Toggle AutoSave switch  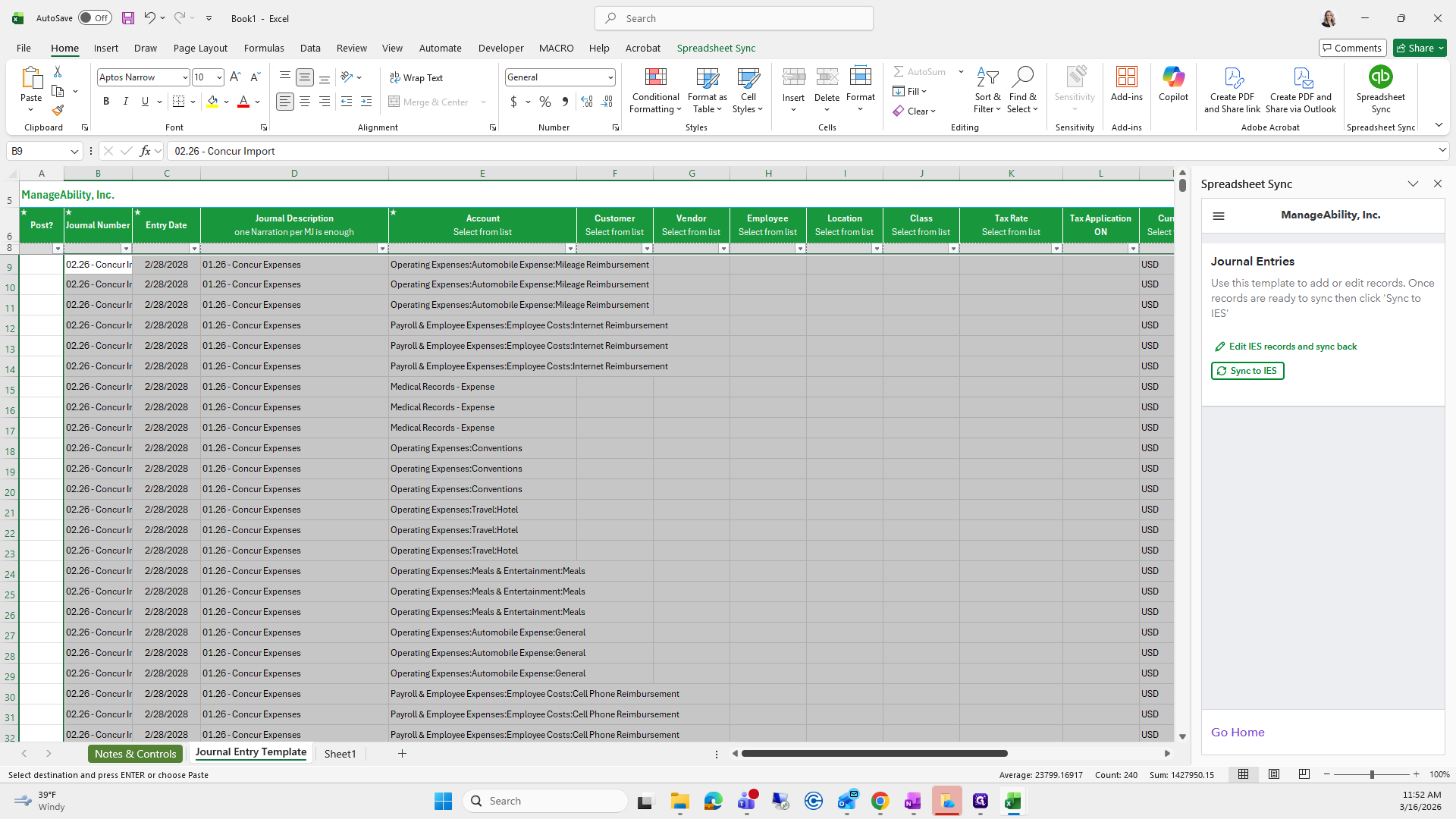click(95, 18)
